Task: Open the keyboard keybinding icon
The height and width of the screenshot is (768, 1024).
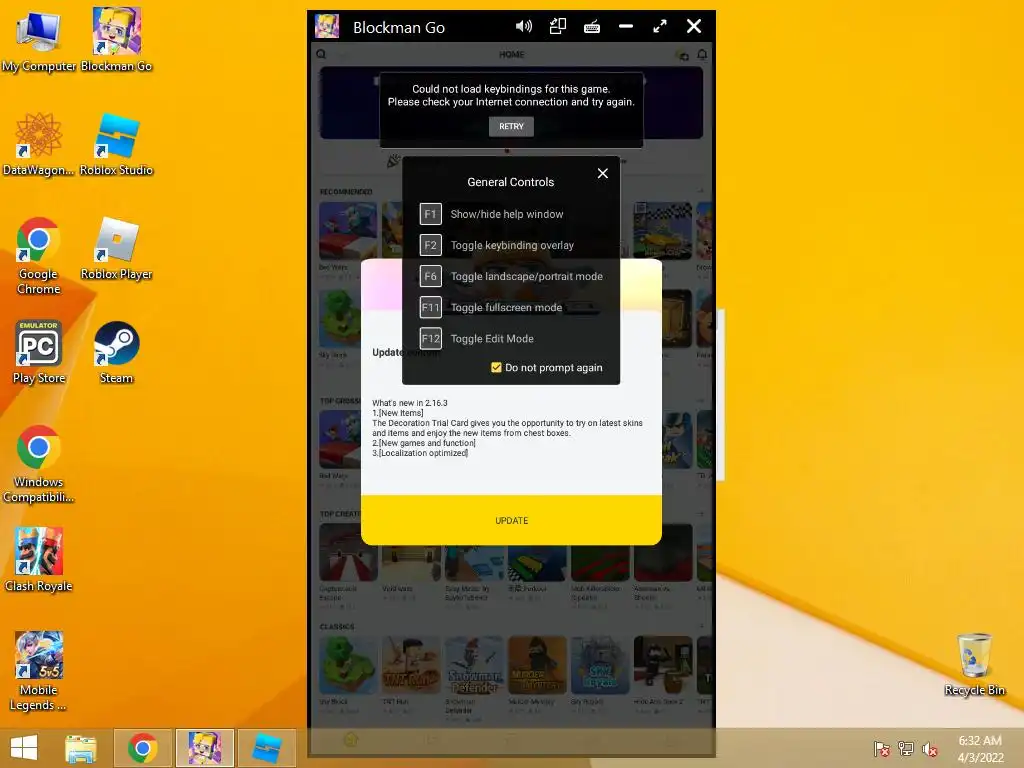Action: click(x=592, y=27)
